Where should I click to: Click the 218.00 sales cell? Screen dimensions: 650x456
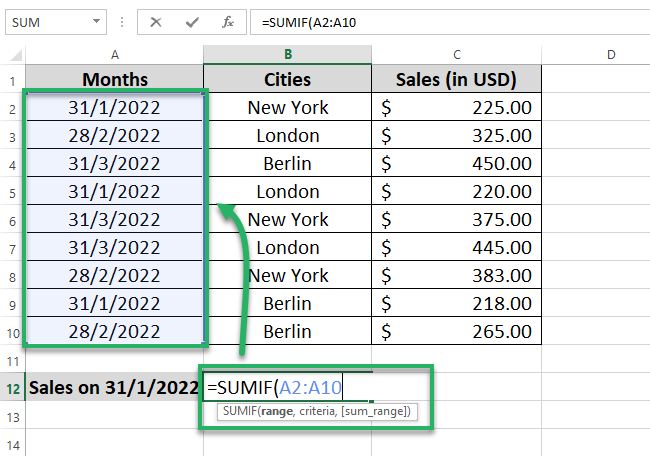[x=456, y=303]
